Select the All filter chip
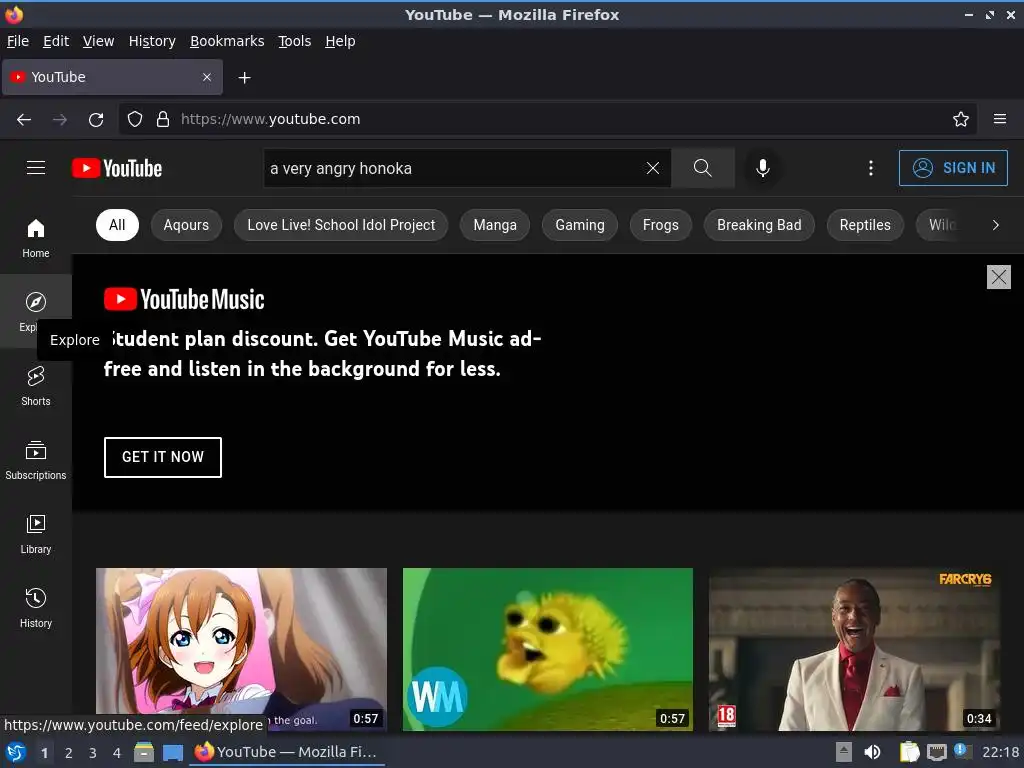The image size is (1024, 768). (x=117, y=225)
